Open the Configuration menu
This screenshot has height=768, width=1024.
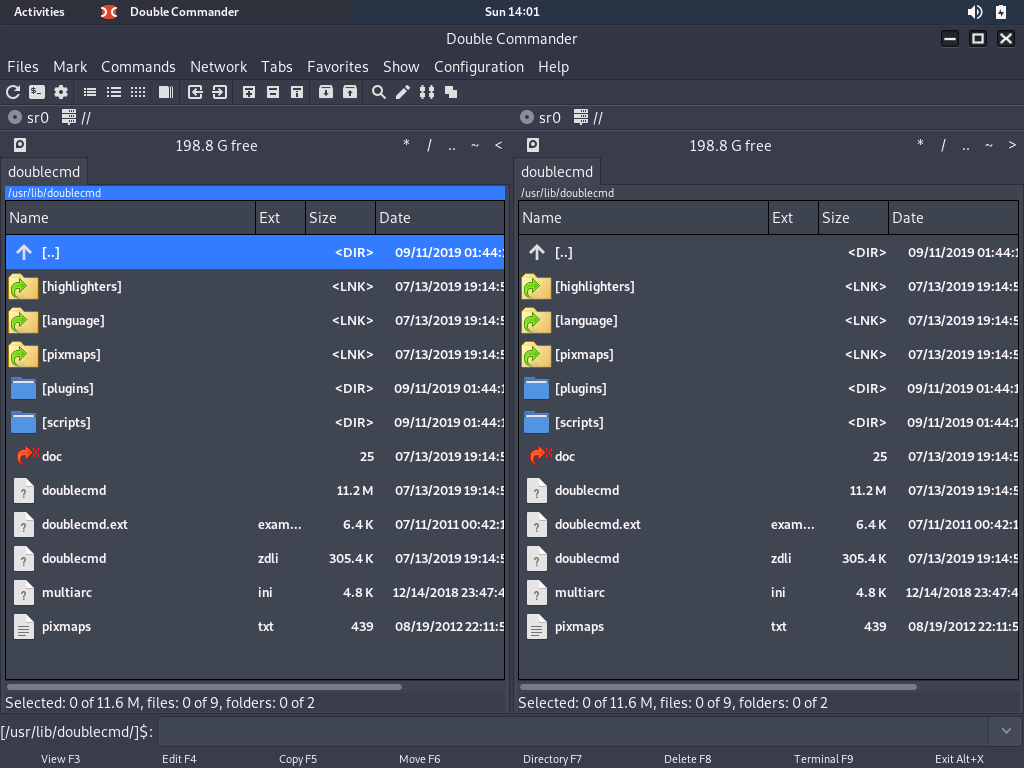(479, 67)
